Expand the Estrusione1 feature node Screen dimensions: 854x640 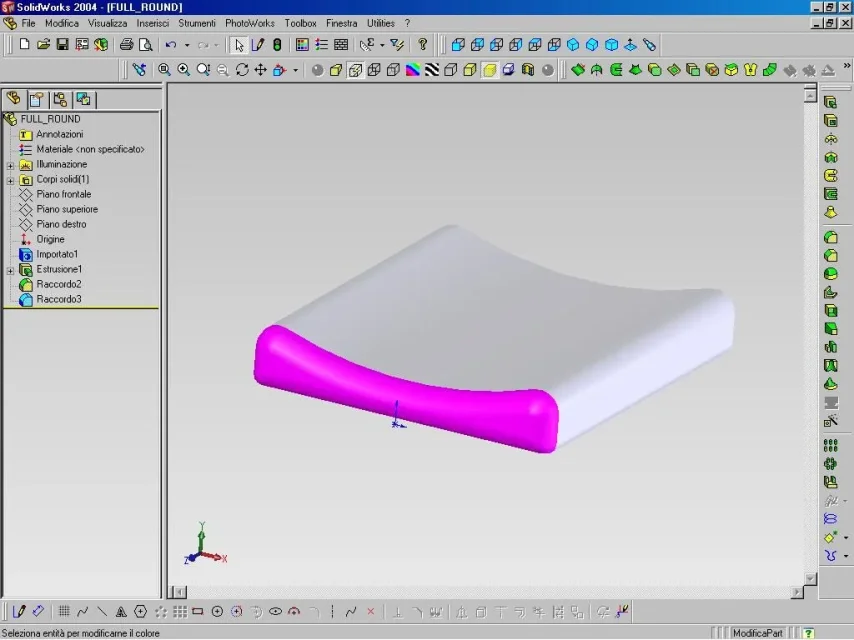[x=10, y=270]
